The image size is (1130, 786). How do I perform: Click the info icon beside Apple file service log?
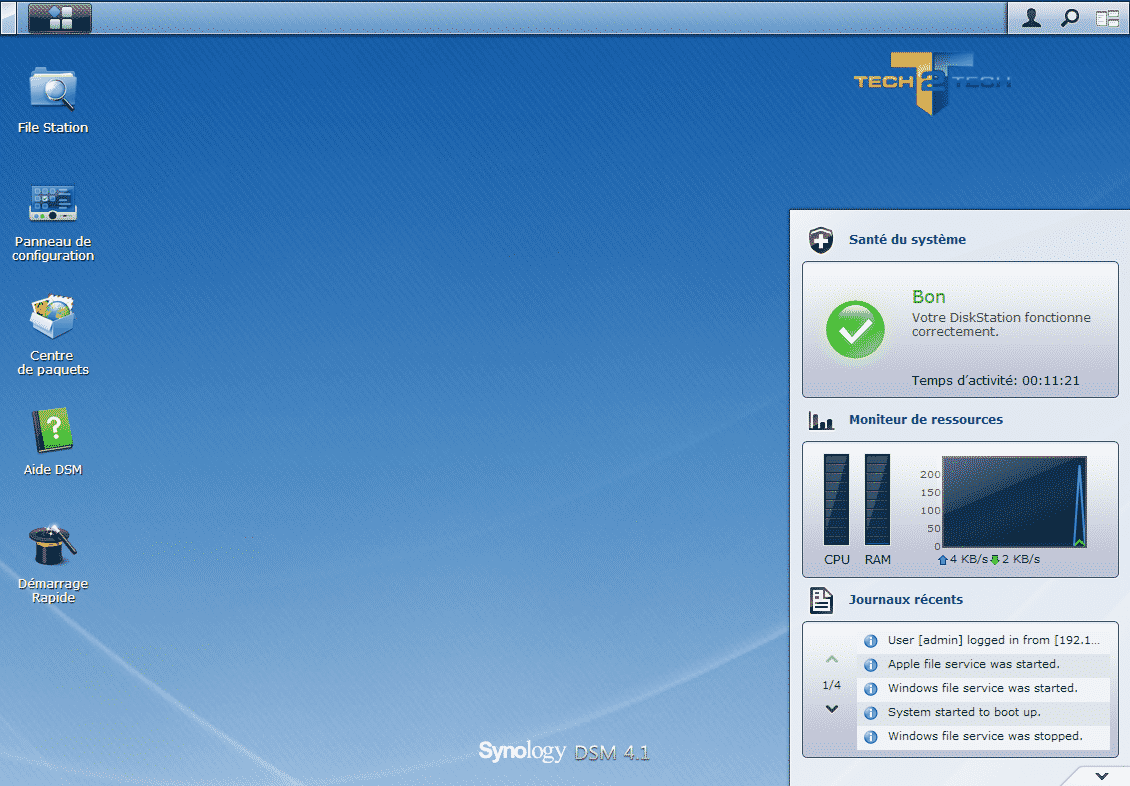pyautogui.click(x=871, y=664)
